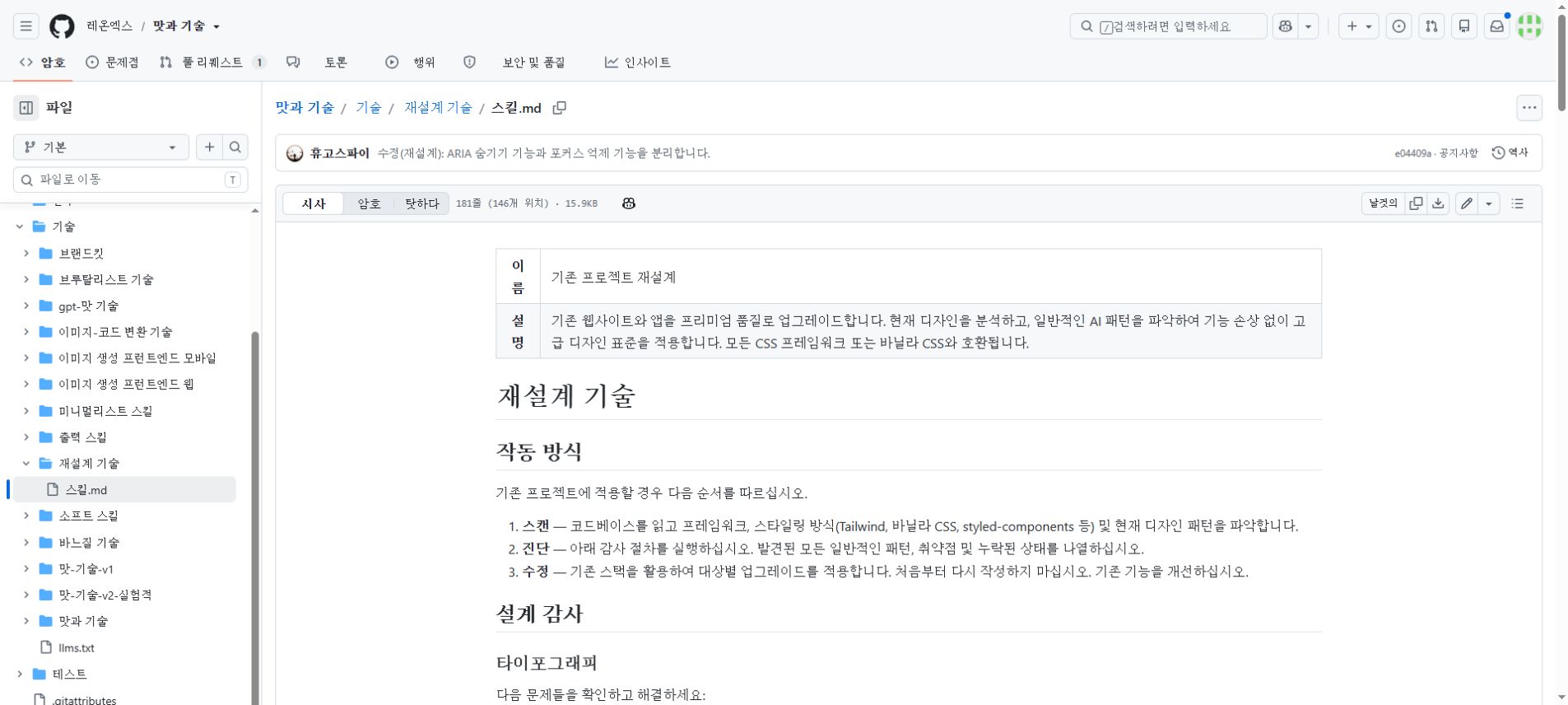The image size is (1568, 705).
Task: Switch to the 탓하다 blame view
Action: [421, 203]
